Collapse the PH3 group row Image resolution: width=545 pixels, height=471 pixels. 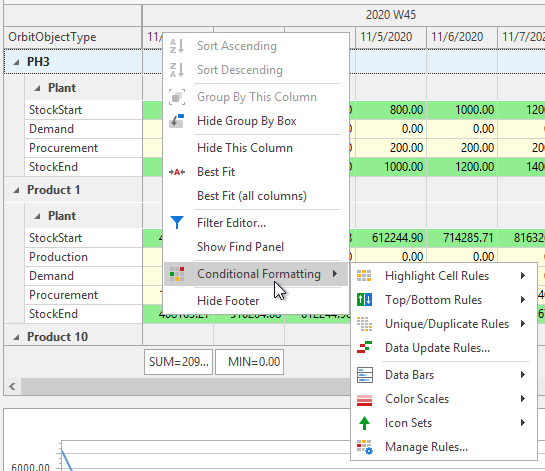click(16, 62)
